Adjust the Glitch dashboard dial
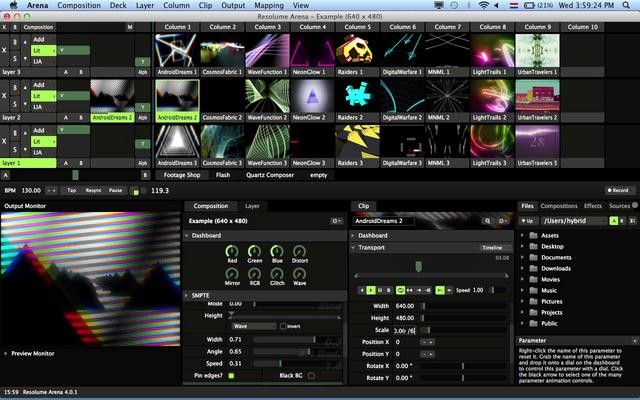Viewport: 640px width, 400px height. (x=277, y=274)
